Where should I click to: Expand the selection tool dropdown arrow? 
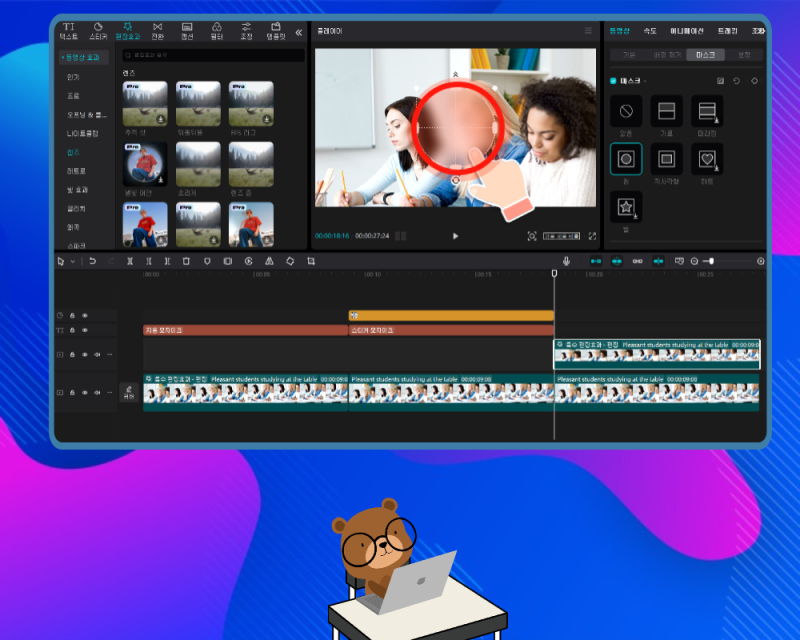coord(71,262)
